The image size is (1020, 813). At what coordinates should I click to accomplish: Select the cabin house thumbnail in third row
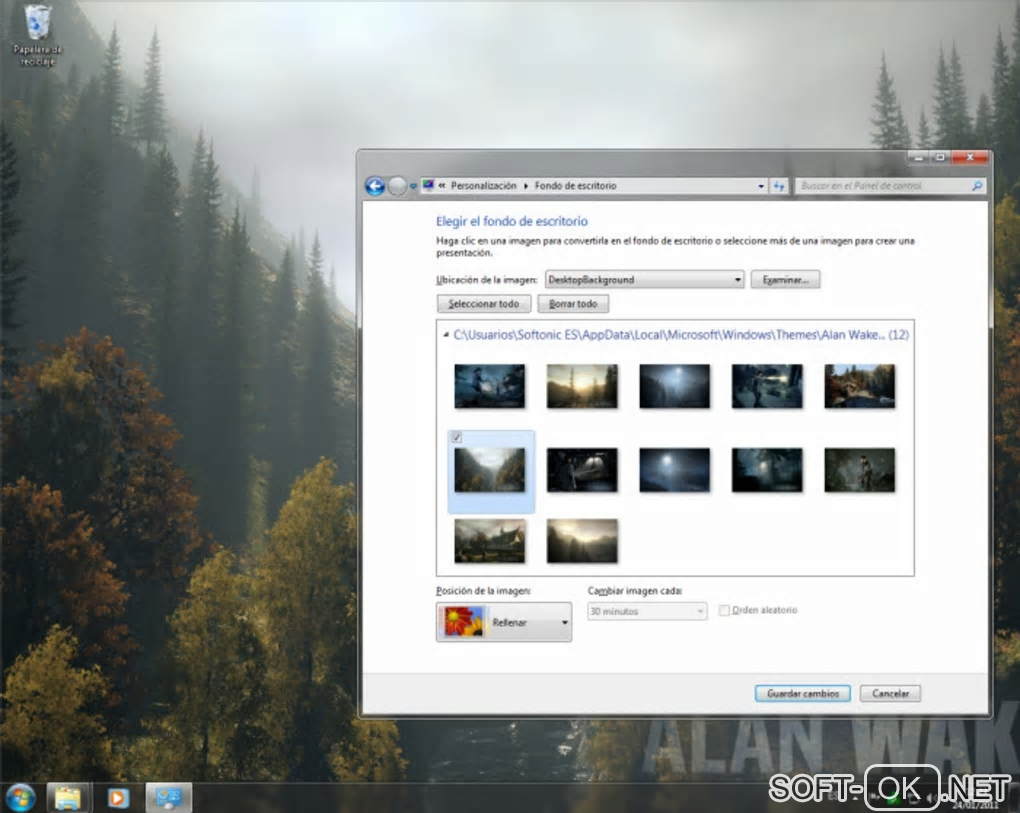coord(490,540)
